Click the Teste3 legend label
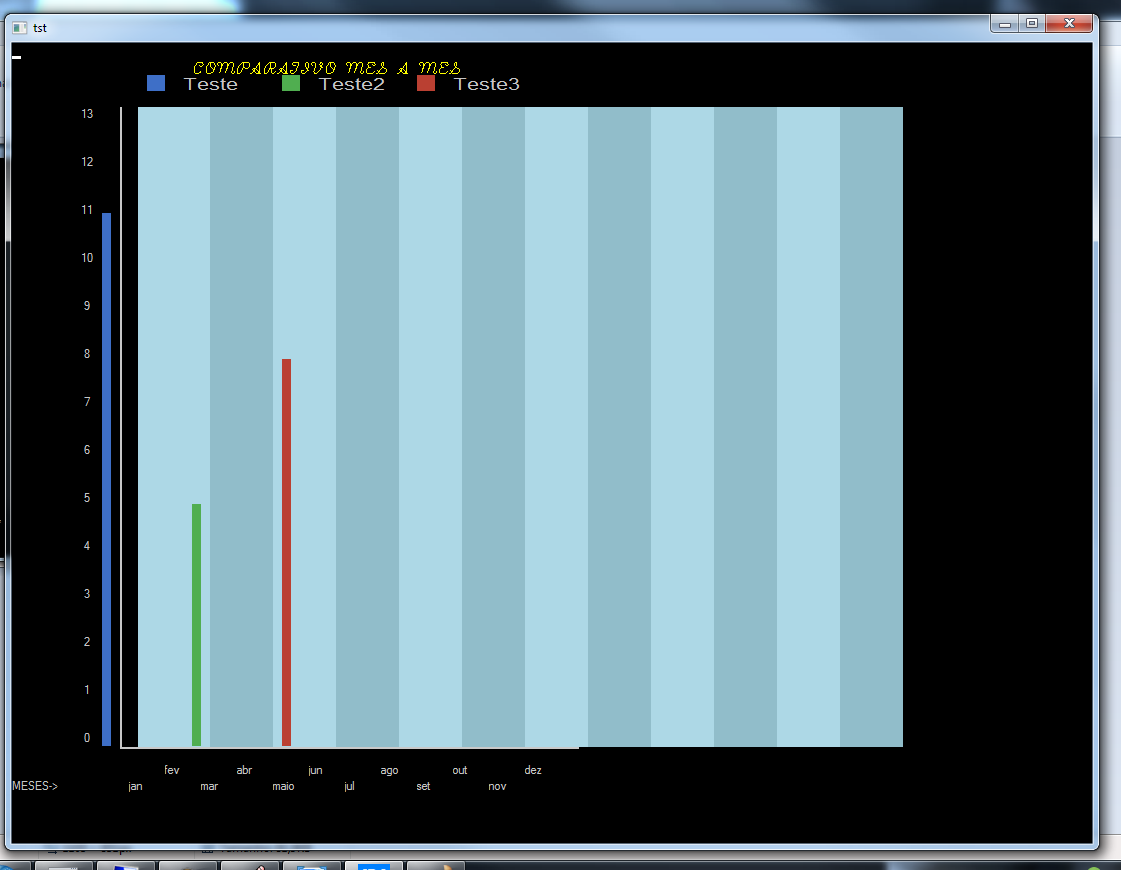Image resolution: width=1121 pixels, height=870 pixels. 487,84
